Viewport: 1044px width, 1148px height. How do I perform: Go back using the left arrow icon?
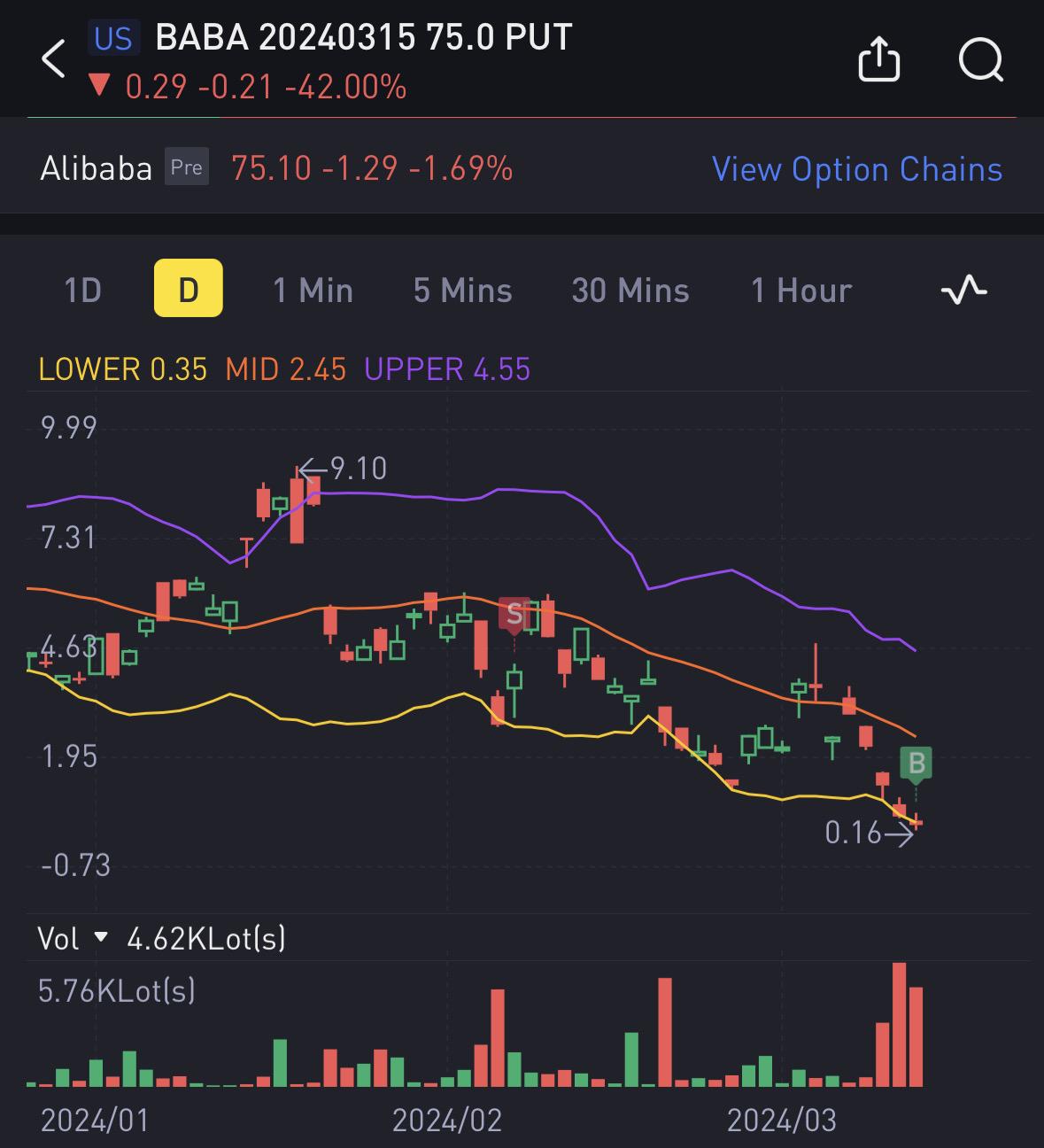53,59
